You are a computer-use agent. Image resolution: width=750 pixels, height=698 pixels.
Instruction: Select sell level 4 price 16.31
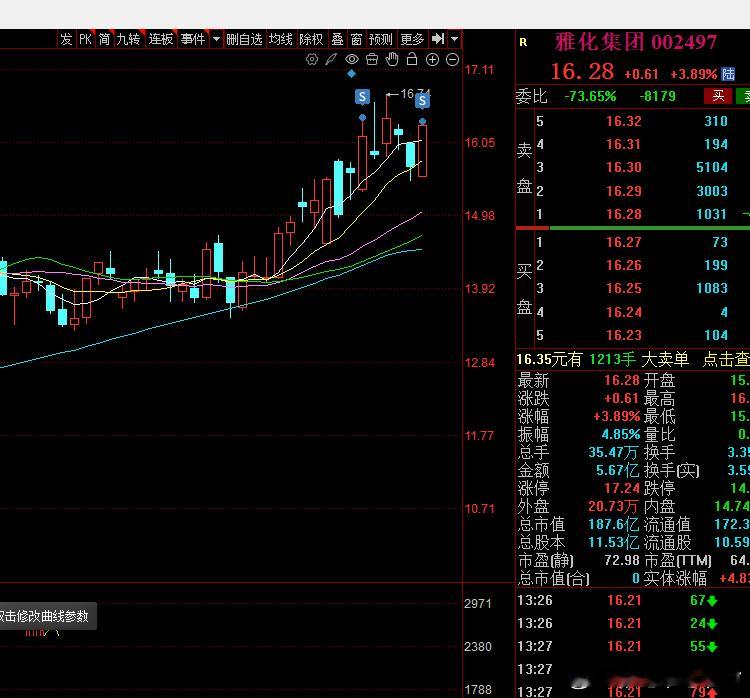point(624,144)
